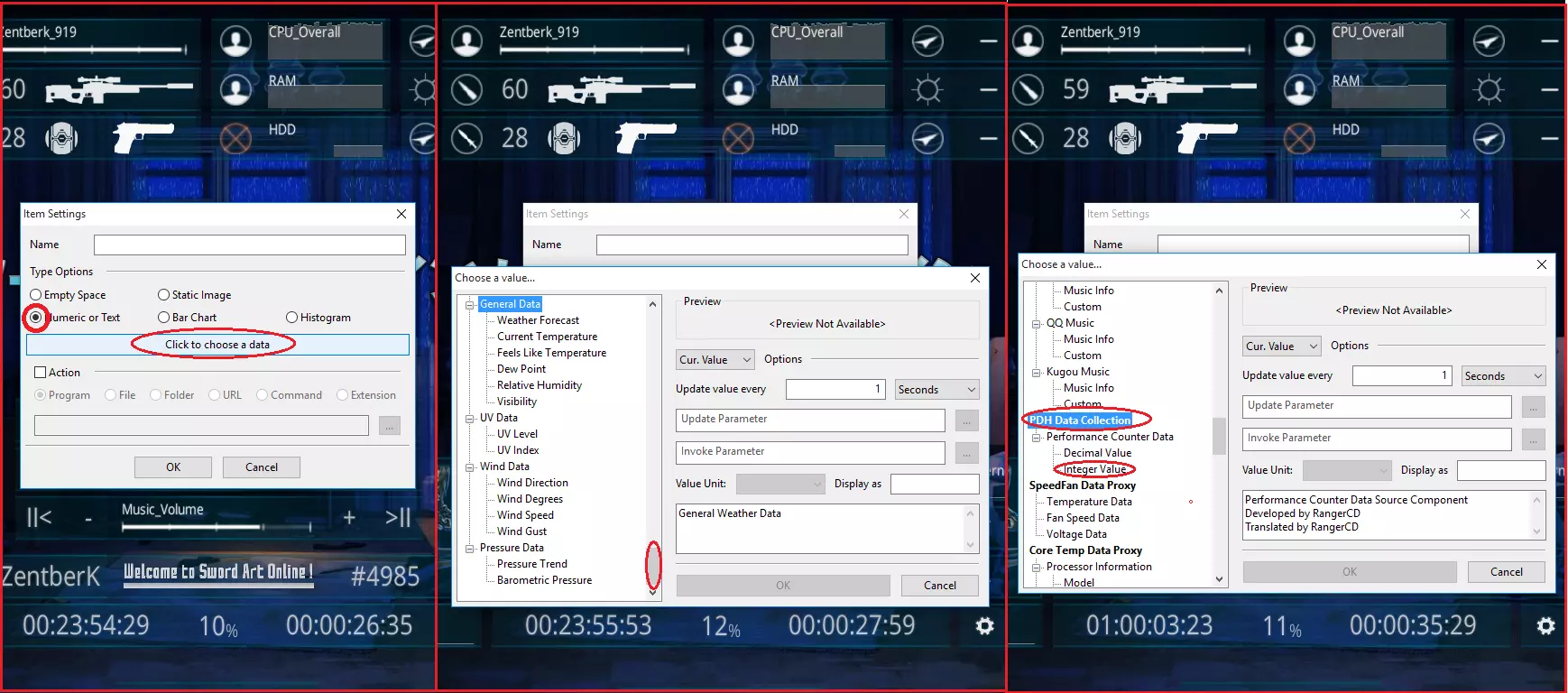Collapse the Wind Data tree node
The height and width of the screenshot is (693, 1568).
pos(470,467)
